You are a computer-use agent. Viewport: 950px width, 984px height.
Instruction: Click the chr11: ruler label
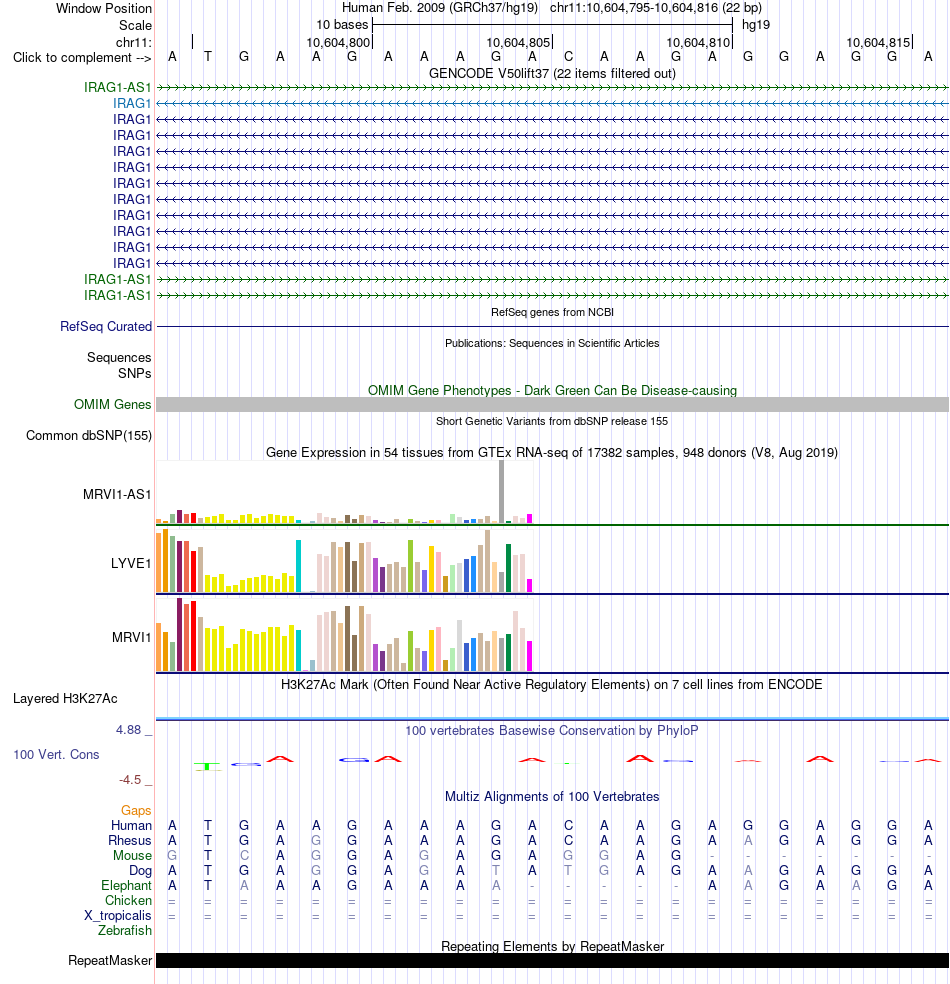click(134, 42)
